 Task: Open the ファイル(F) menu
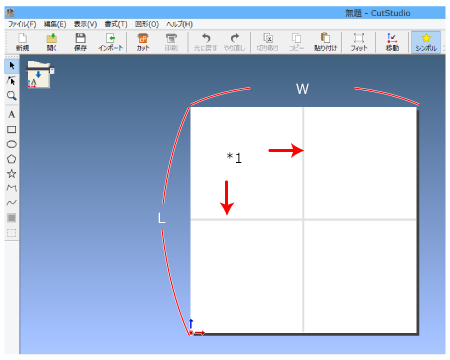[x=22, y=24]
